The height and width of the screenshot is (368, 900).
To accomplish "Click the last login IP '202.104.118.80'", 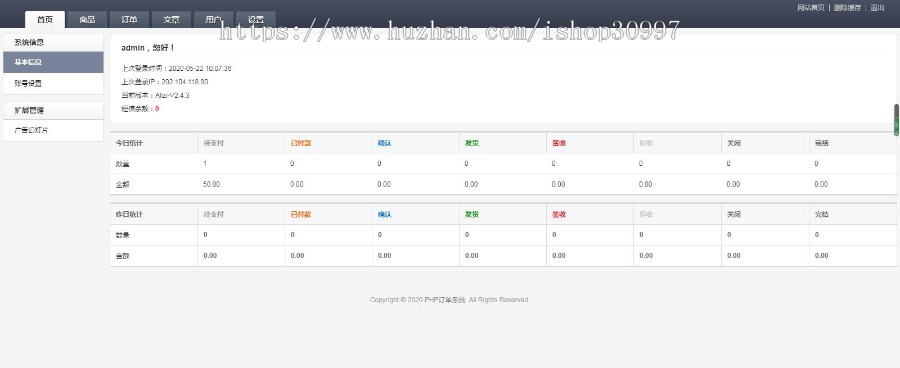I will click(185, 82).
